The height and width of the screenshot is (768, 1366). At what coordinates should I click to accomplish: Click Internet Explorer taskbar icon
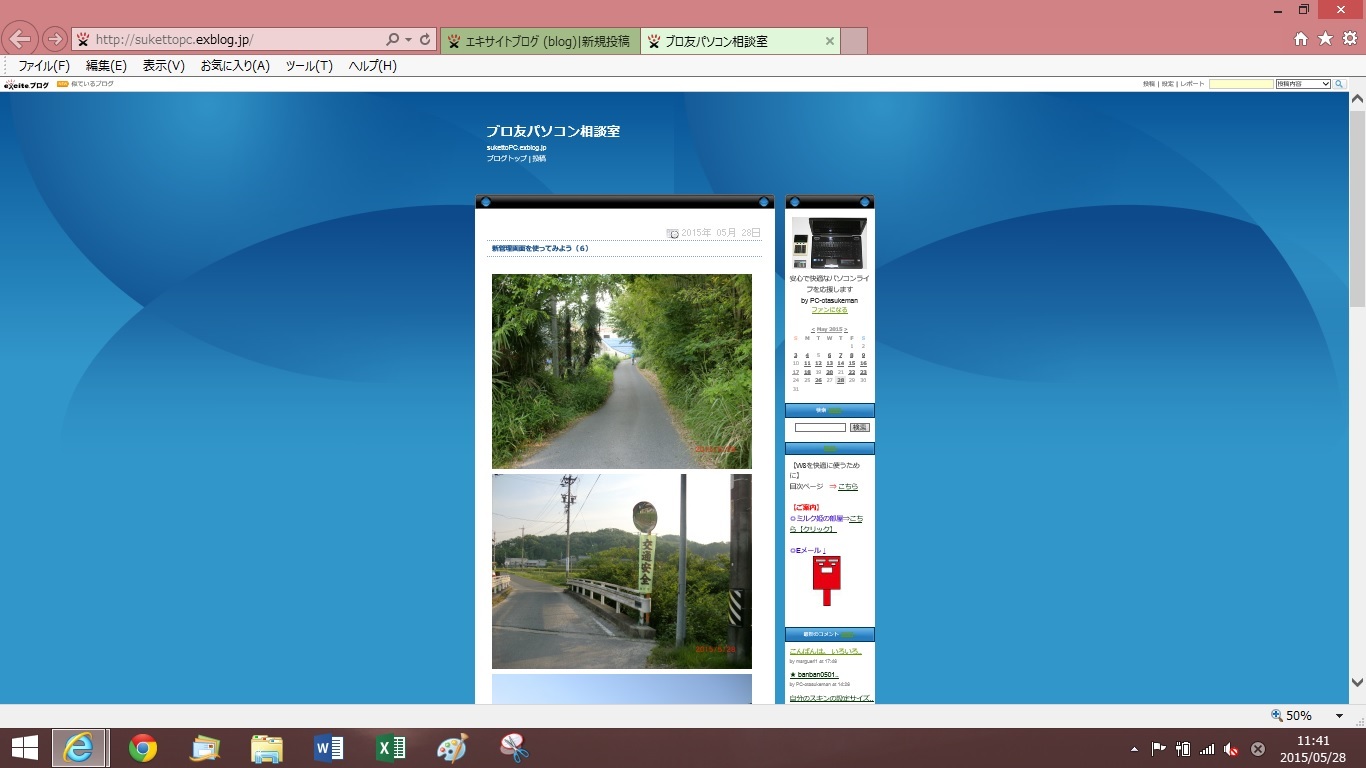coord(79,748)
